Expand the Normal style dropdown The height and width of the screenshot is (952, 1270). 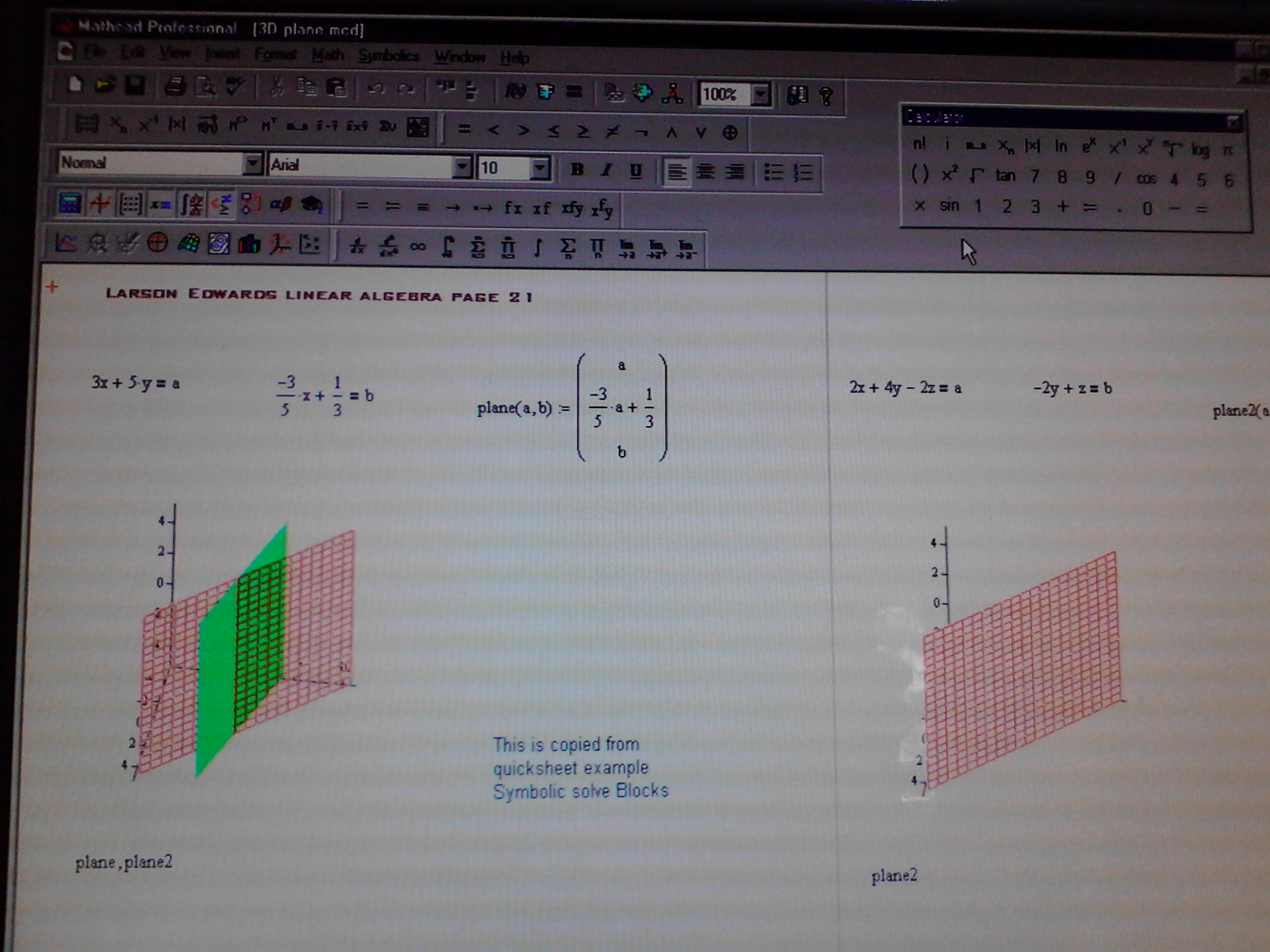252,164
